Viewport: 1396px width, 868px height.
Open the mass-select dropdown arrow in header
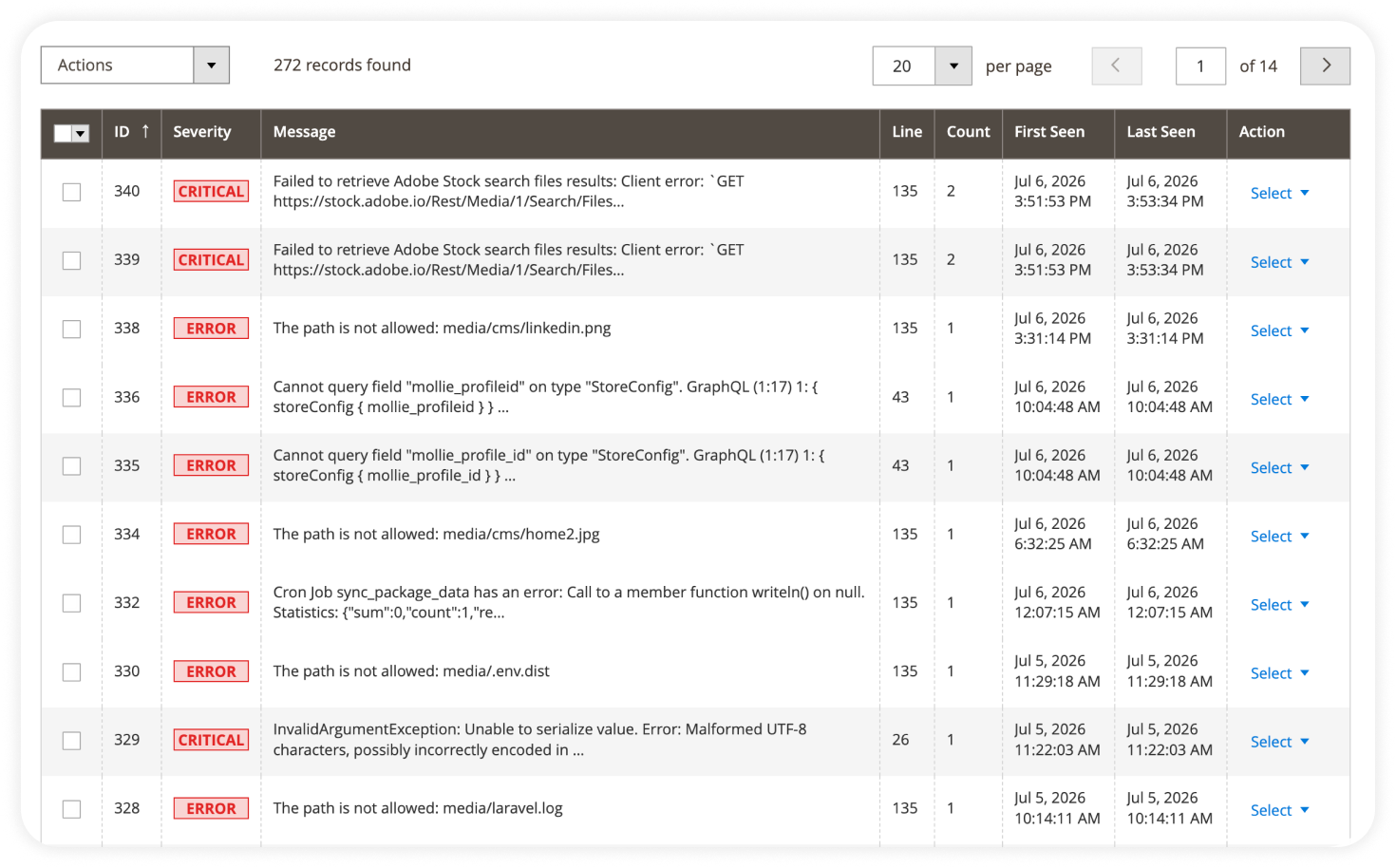coord(81,133)
